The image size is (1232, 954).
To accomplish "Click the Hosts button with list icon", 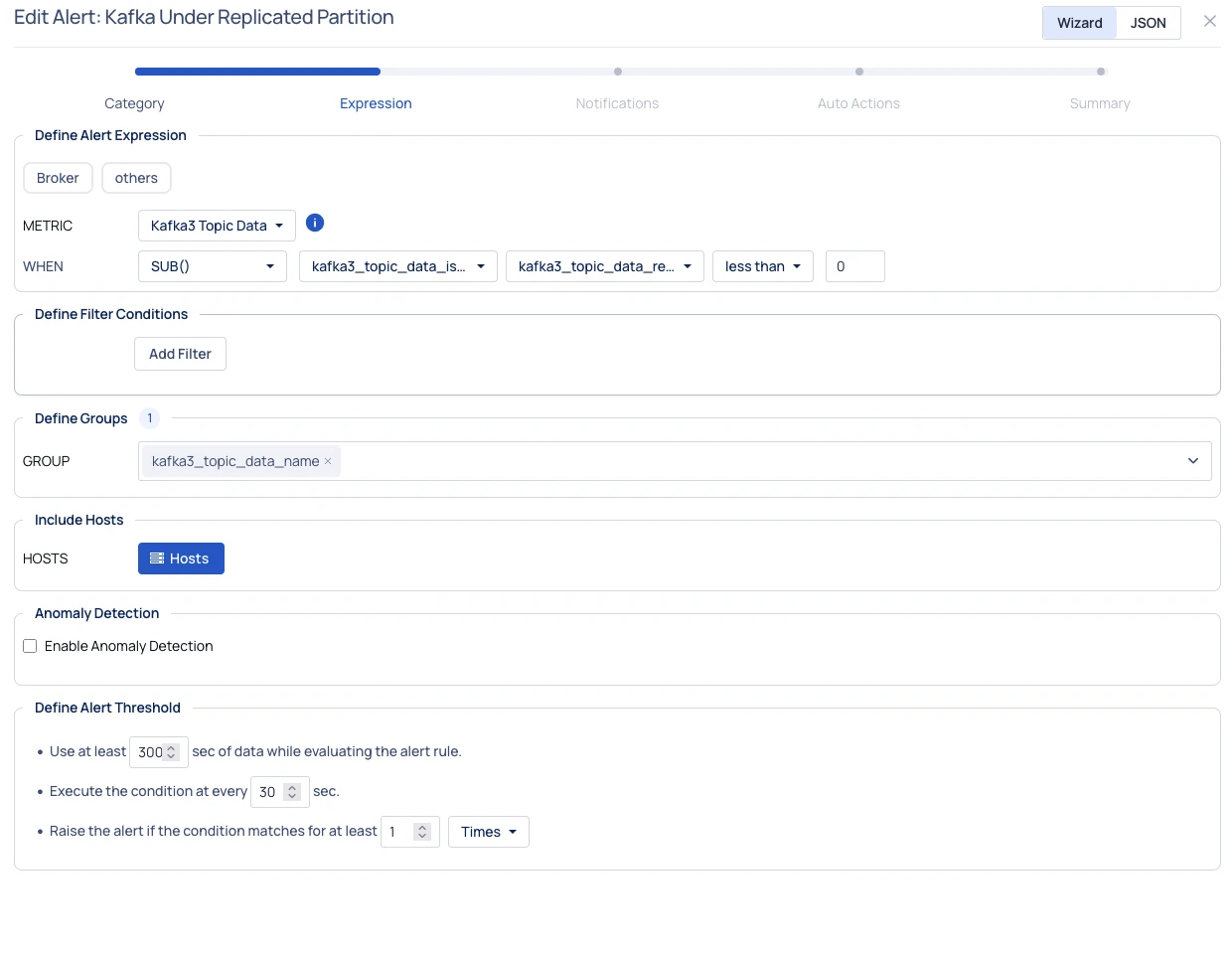I will pyautogui.click(x=181, y=558).
